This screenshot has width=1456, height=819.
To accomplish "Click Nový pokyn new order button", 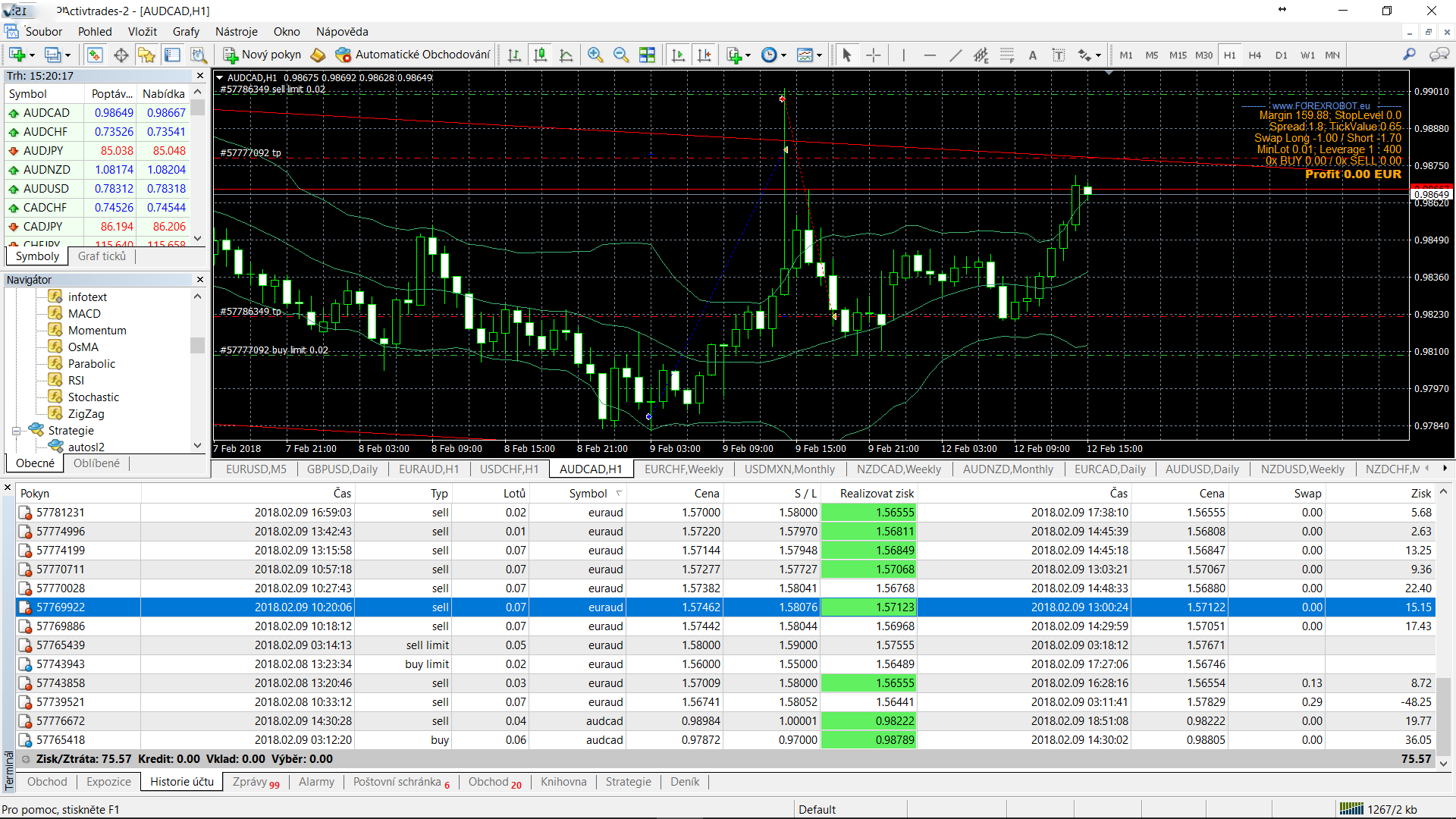I will [262, 55].
